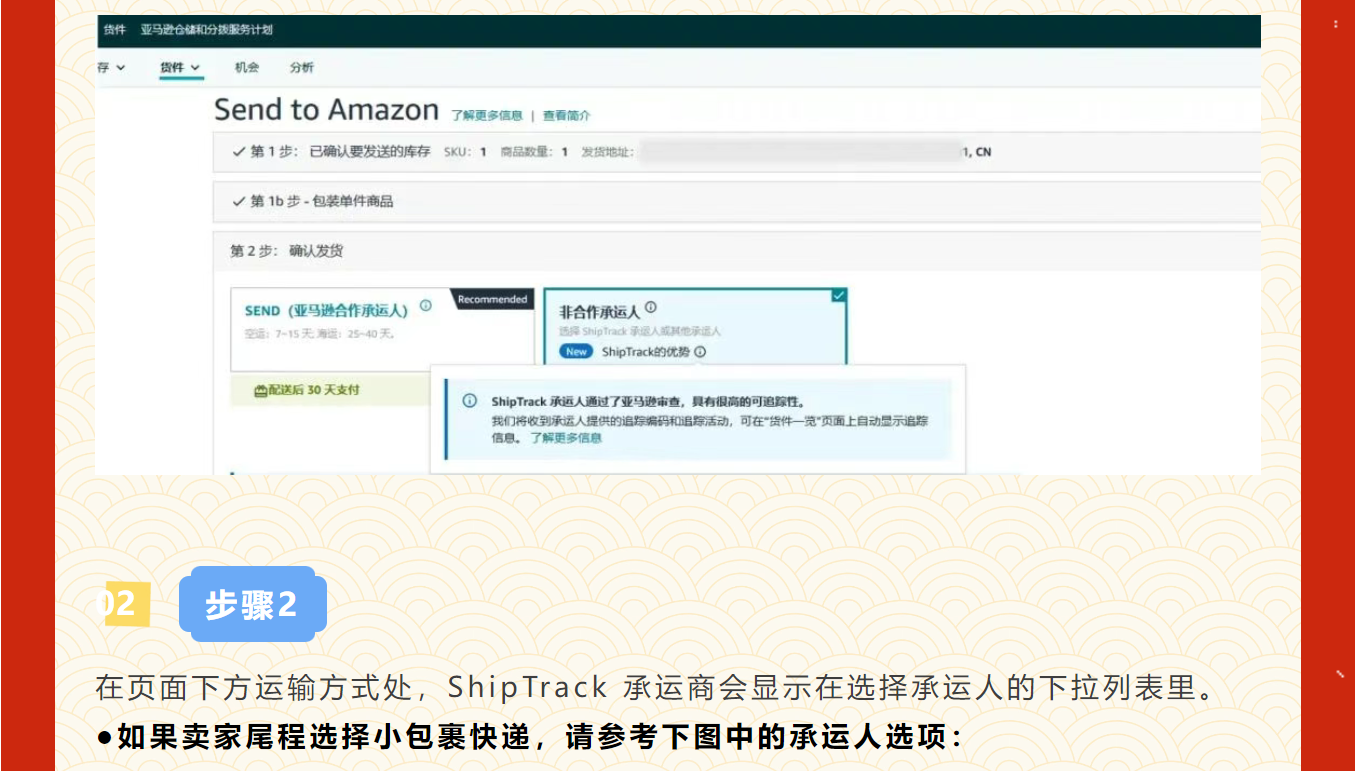This screenshot has height=771, width=1355.
Task: Click the Recommended badge on the SEND card
Action: 491,299
